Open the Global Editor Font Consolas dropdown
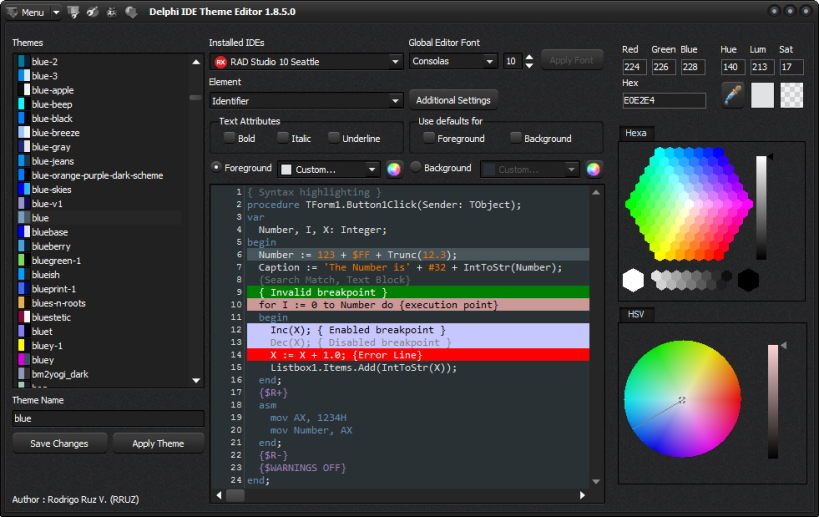The image size is (819, 517). click(x=453, y=62)
